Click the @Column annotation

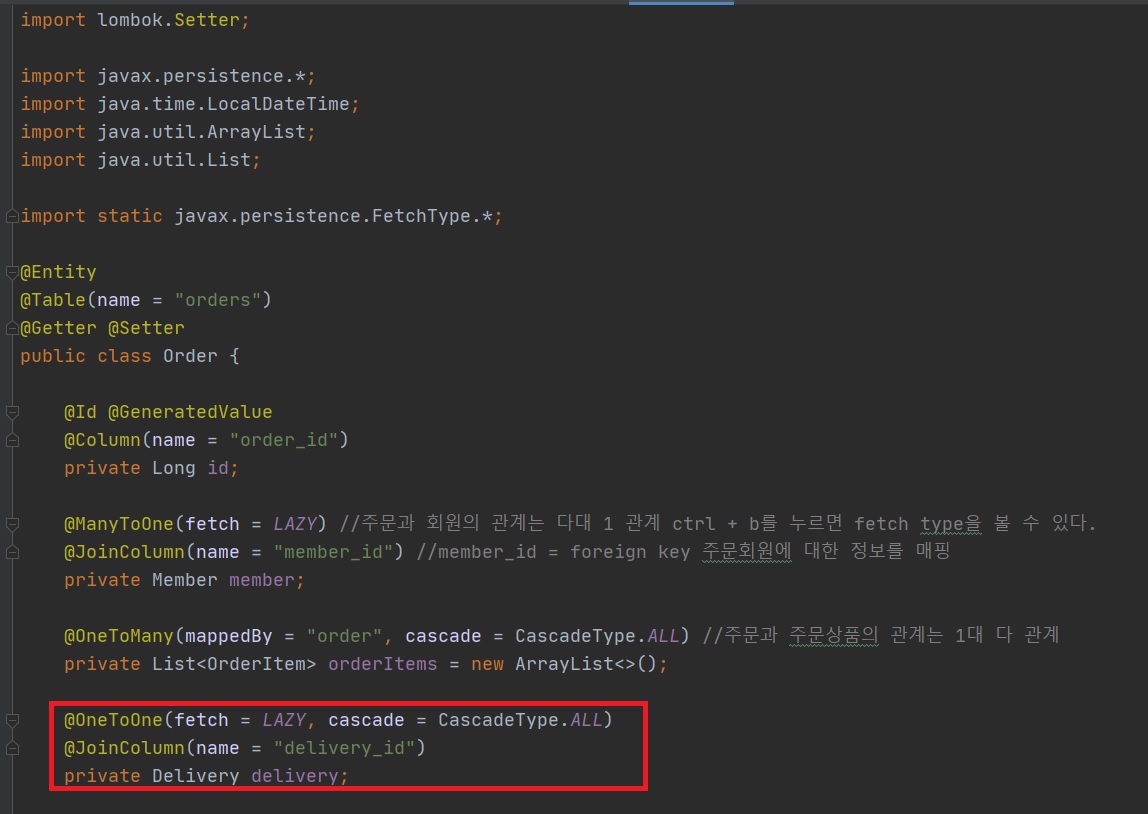click(x=102, y=440)
